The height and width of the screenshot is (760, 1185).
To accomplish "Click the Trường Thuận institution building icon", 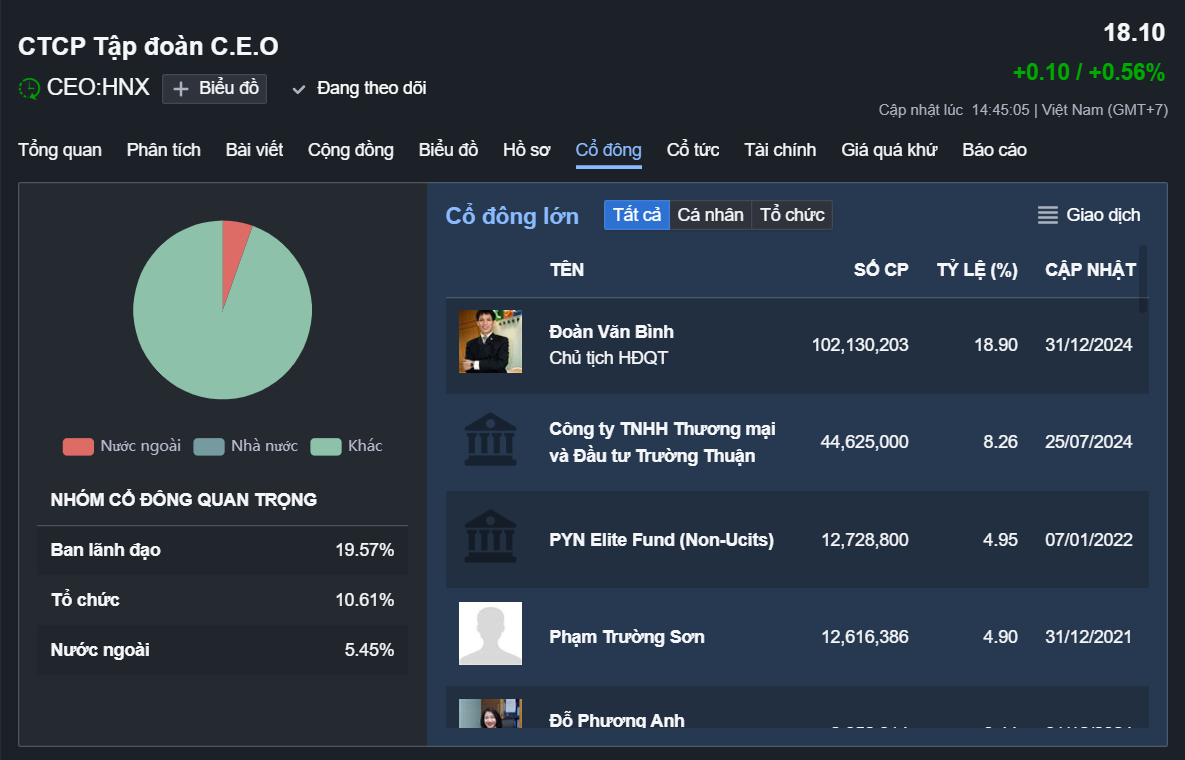I will point(490,442).
